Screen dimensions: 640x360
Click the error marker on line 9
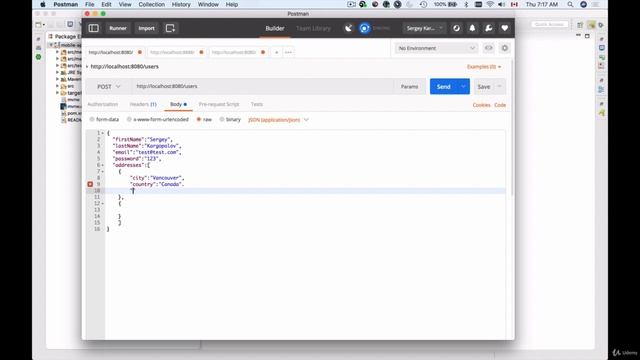click(90, 184)
